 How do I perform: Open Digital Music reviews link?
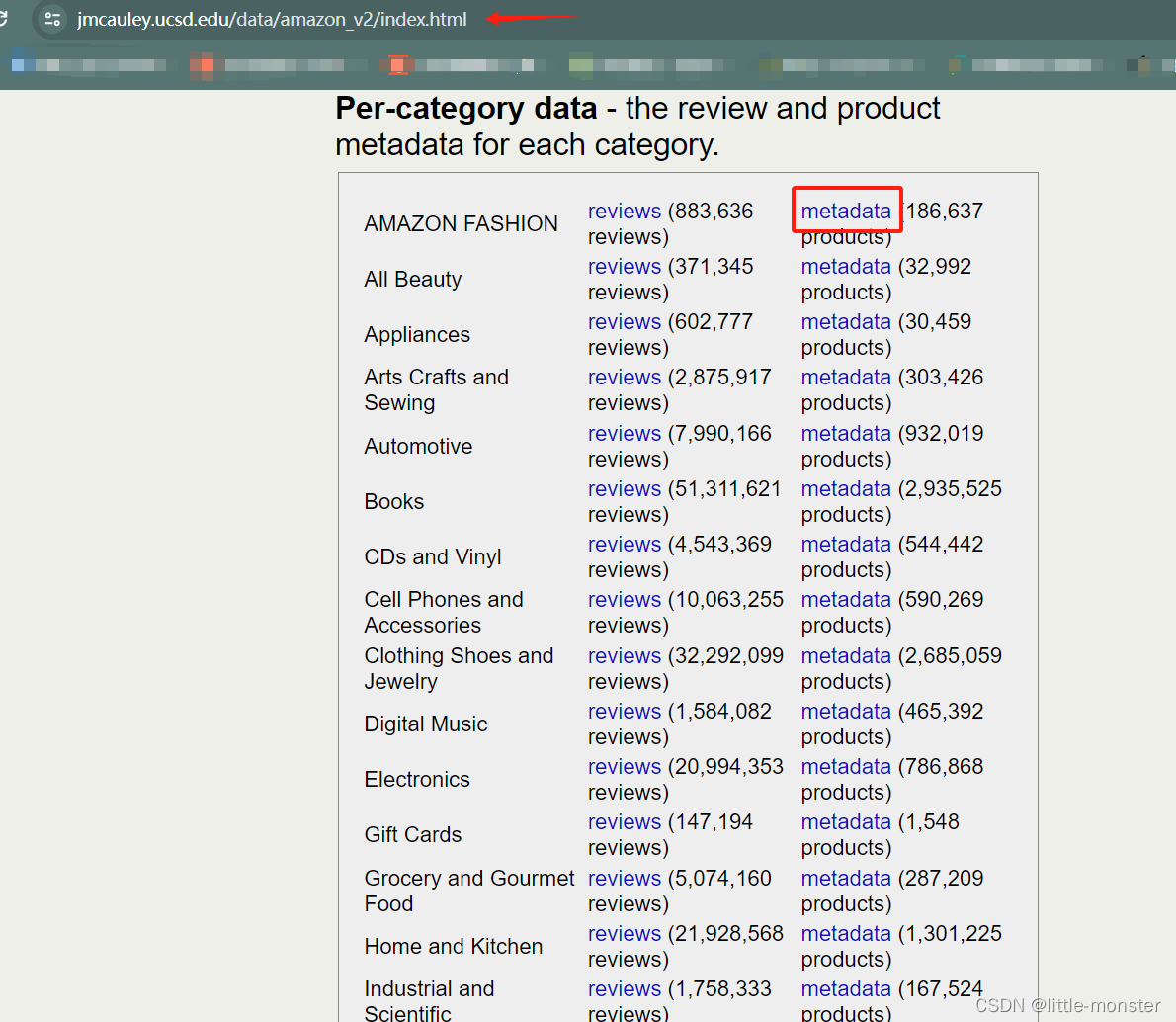point(624,711)
